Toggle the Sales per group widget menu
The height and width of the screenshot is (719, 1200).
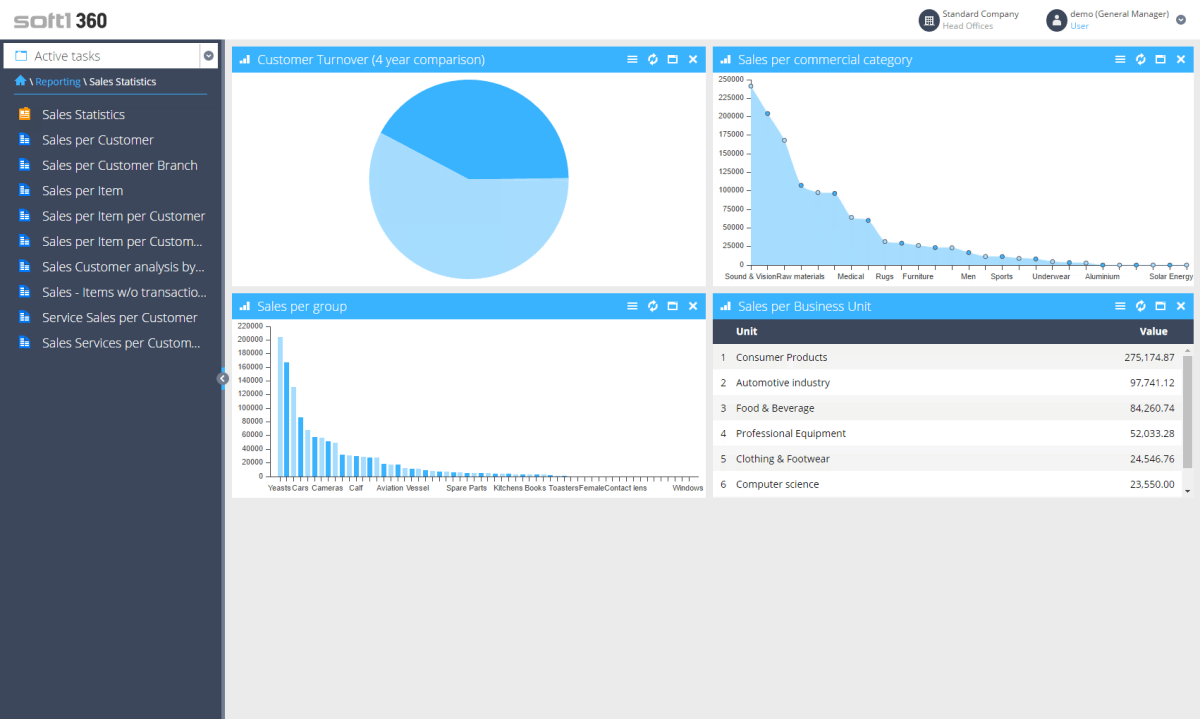click(x=632, y=306)
